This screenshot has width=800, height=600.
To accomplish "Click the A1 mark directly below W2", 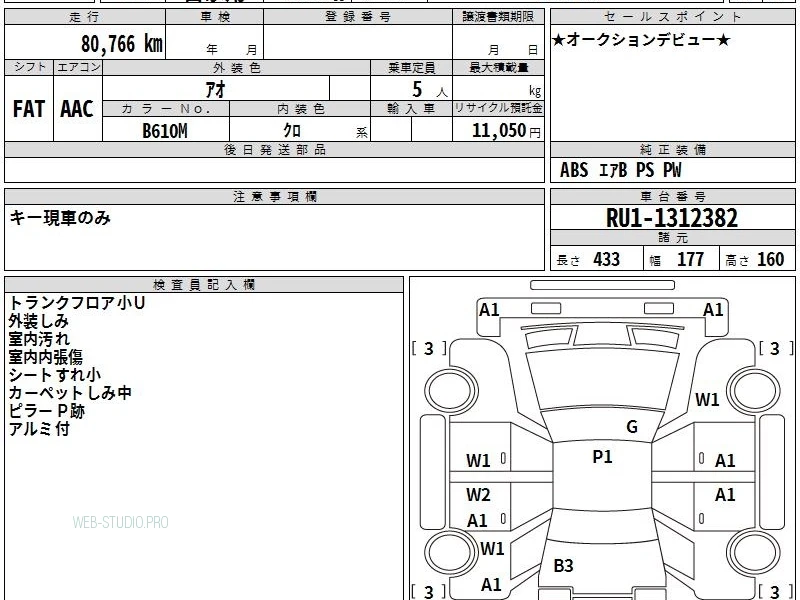I will coord(477,521).
